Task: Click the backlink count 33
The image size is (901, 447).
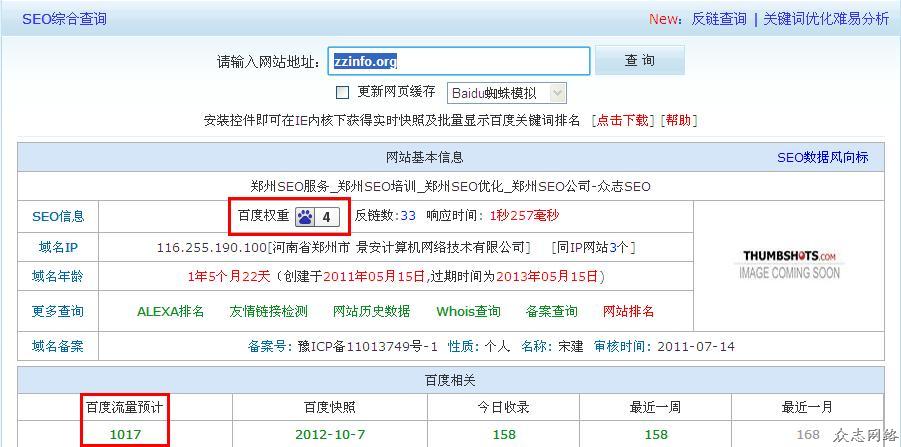Action: (408, 216)
